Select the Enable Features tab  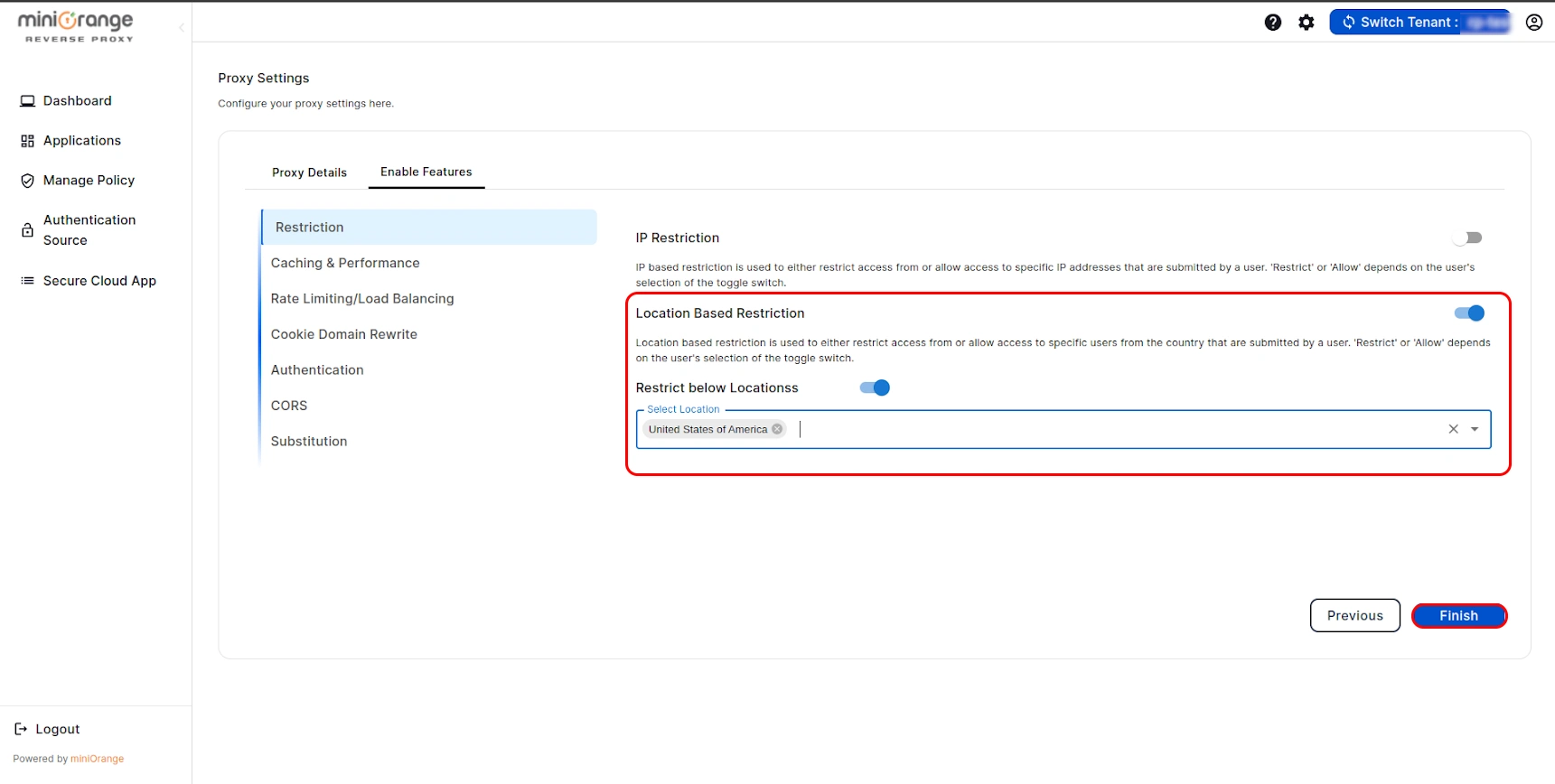426,172
